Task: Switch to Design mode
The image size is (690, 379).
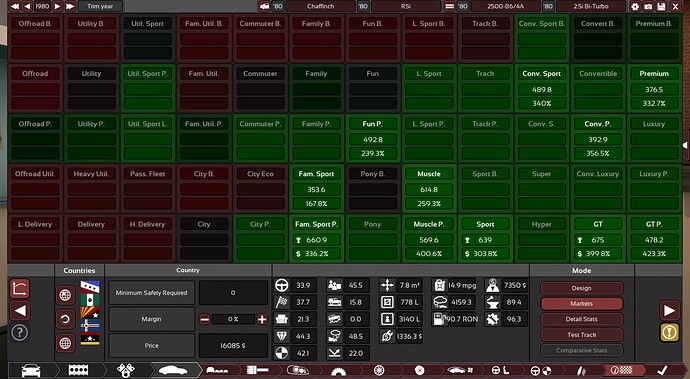Action: [581, 288]
